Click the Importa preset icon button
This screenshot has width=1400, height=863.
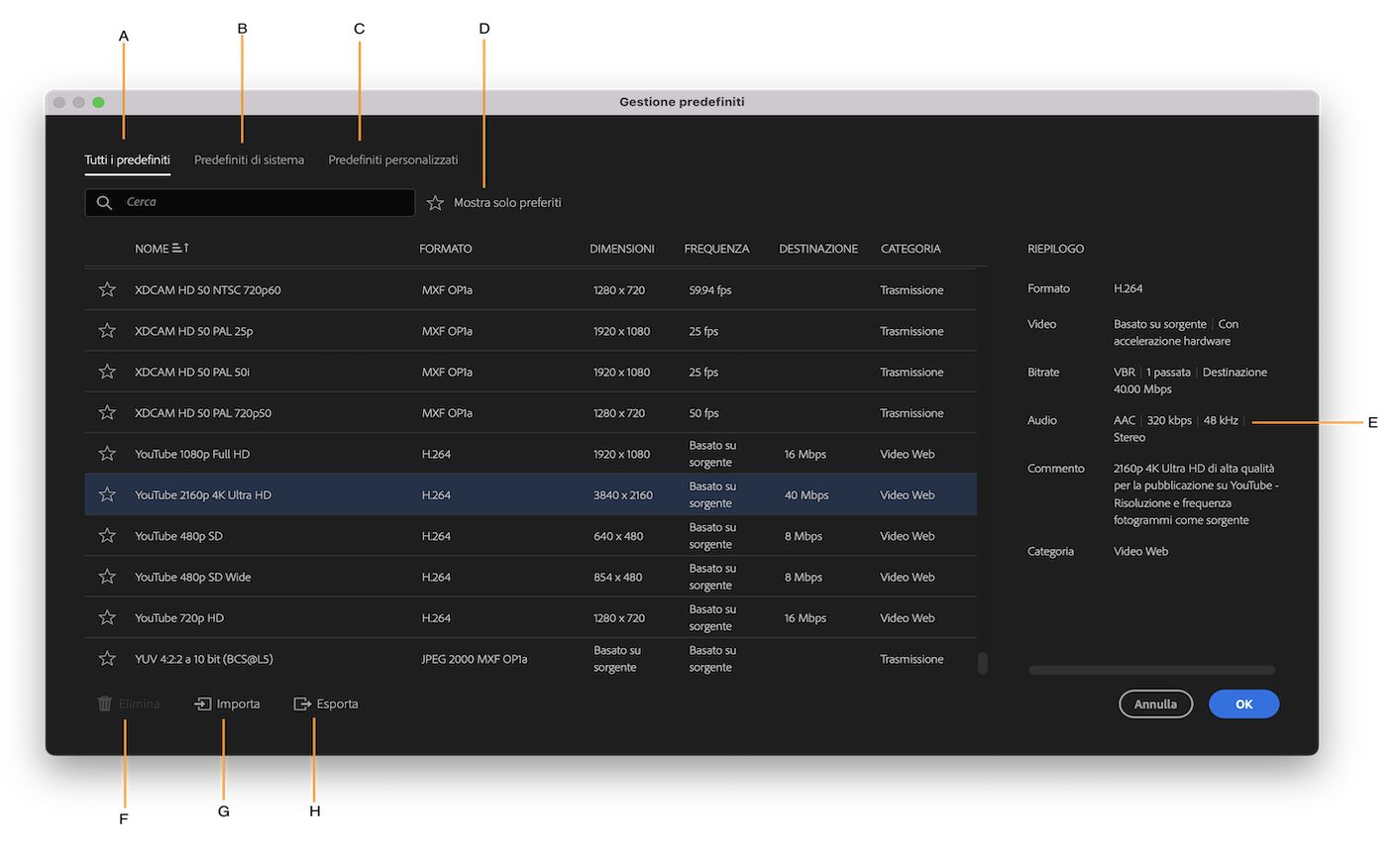pyautogui.click(x=202, y=703)
